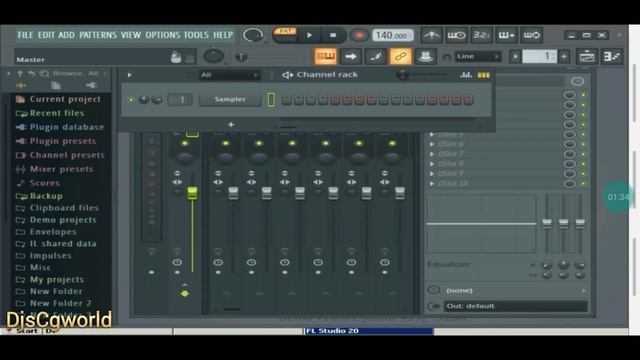
Task: Open the EDIT menu
Action: [46, 35]
